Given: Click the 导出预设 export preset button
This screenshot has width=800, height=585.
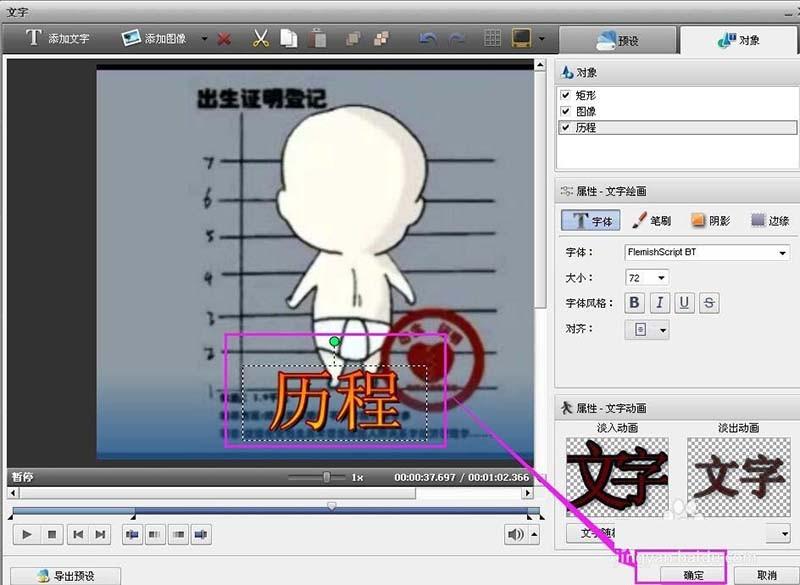Looking at the screenshot, I should point(65,575).
